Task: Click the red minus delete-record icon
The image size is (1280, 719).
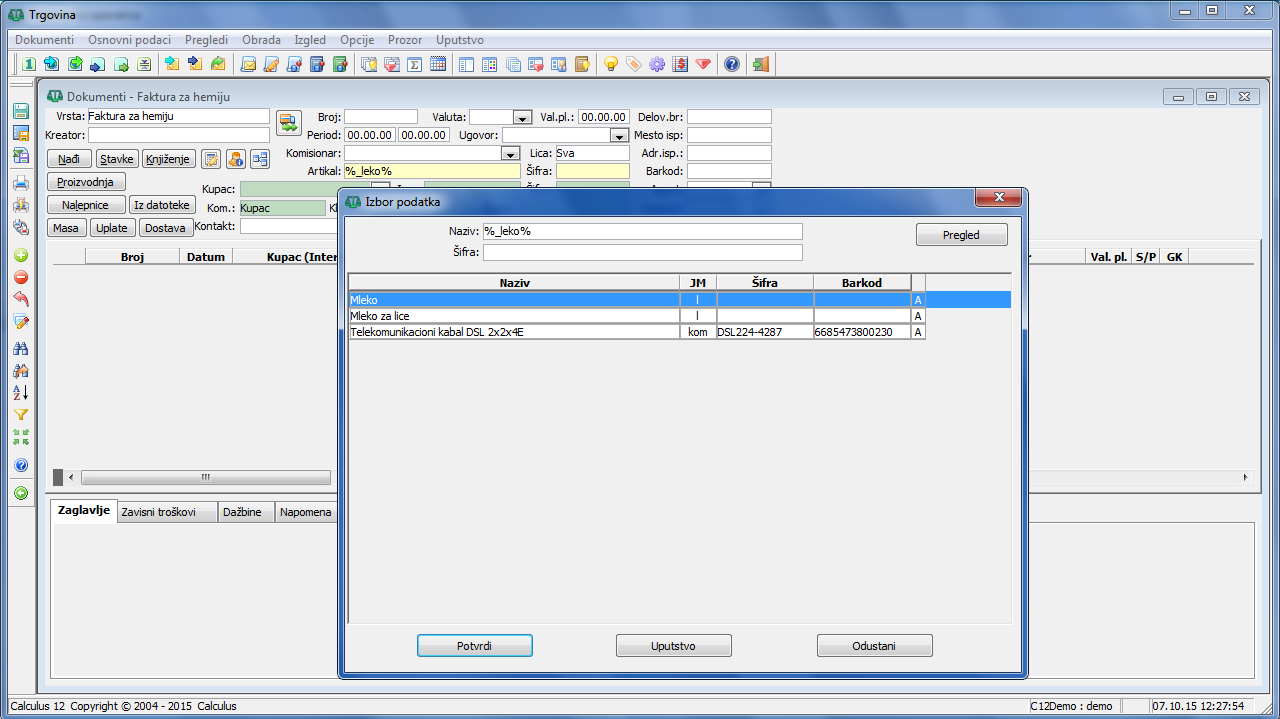Action: (20, 277)
